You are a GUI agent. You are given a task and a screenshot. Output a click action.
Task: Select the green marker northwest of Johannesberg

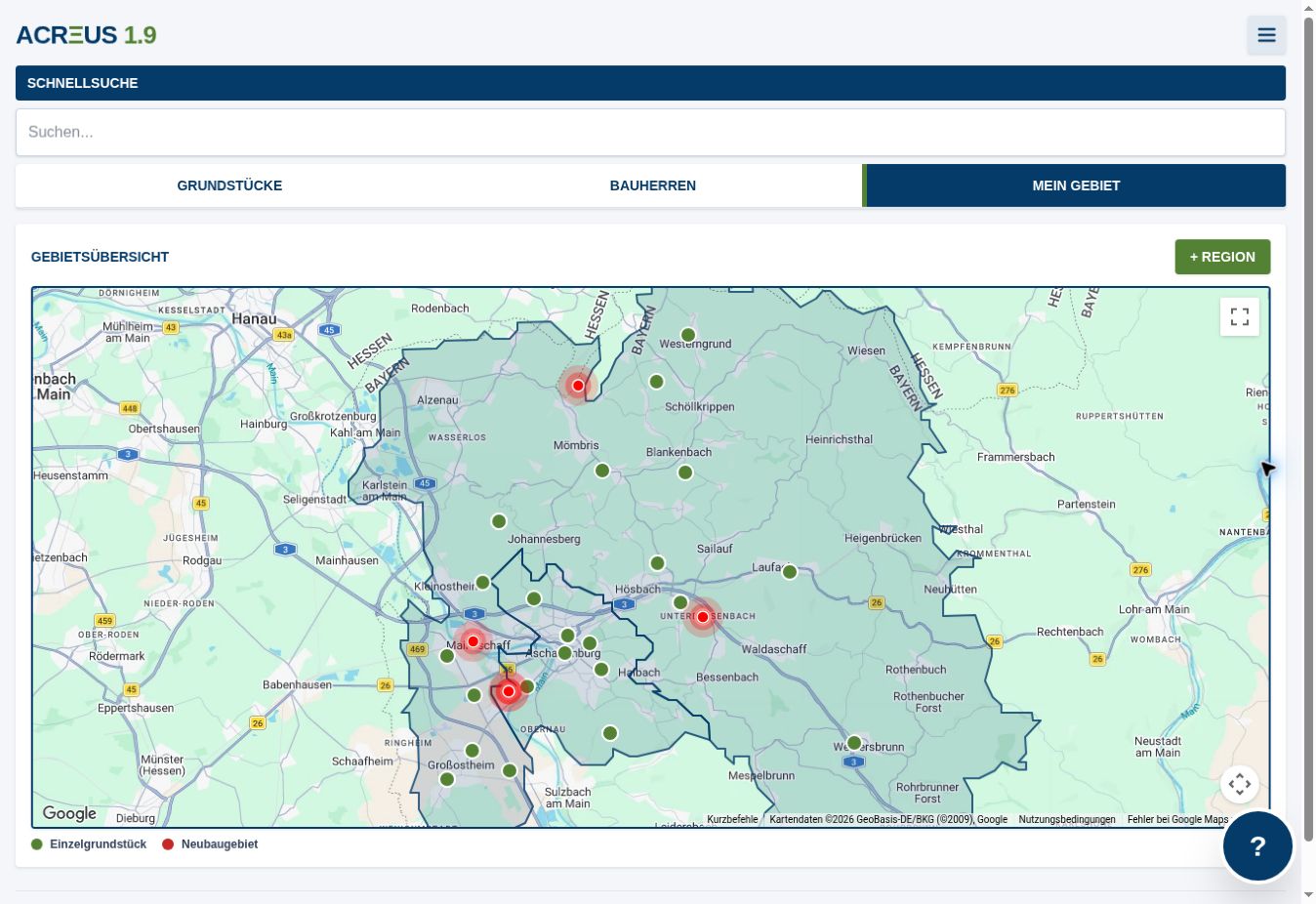[x=499, y=521]
